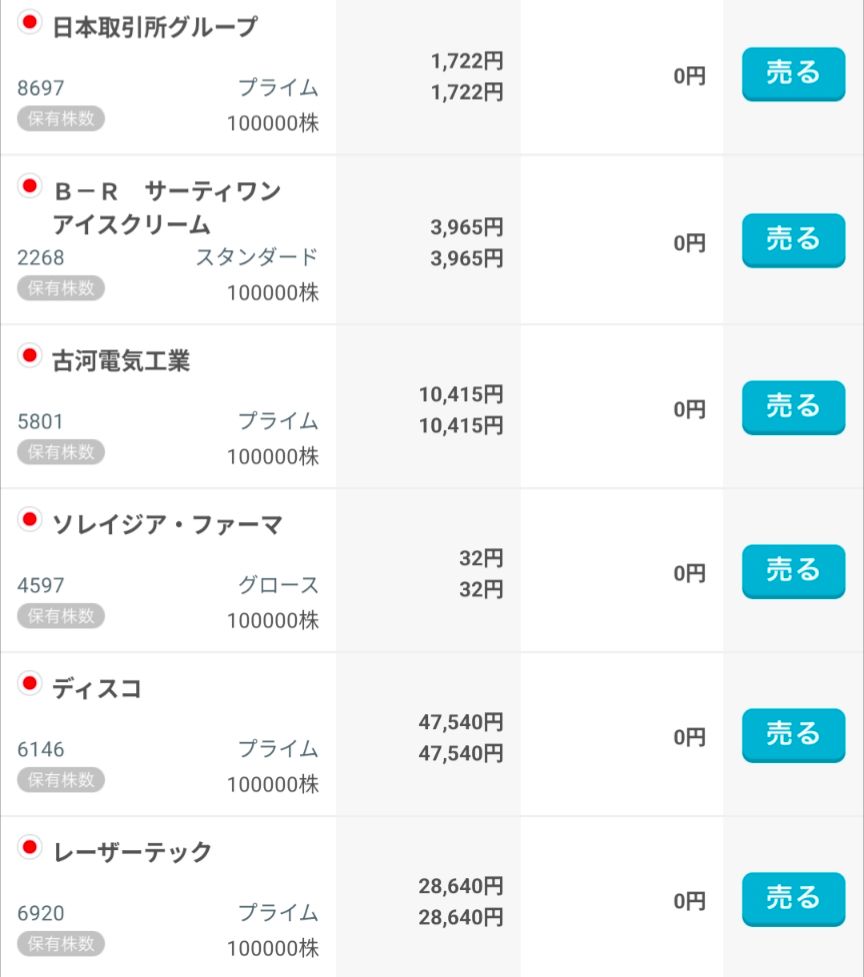Click 売る beside レーザーテック
Screen dimensions: 864x977
(793, 899)
